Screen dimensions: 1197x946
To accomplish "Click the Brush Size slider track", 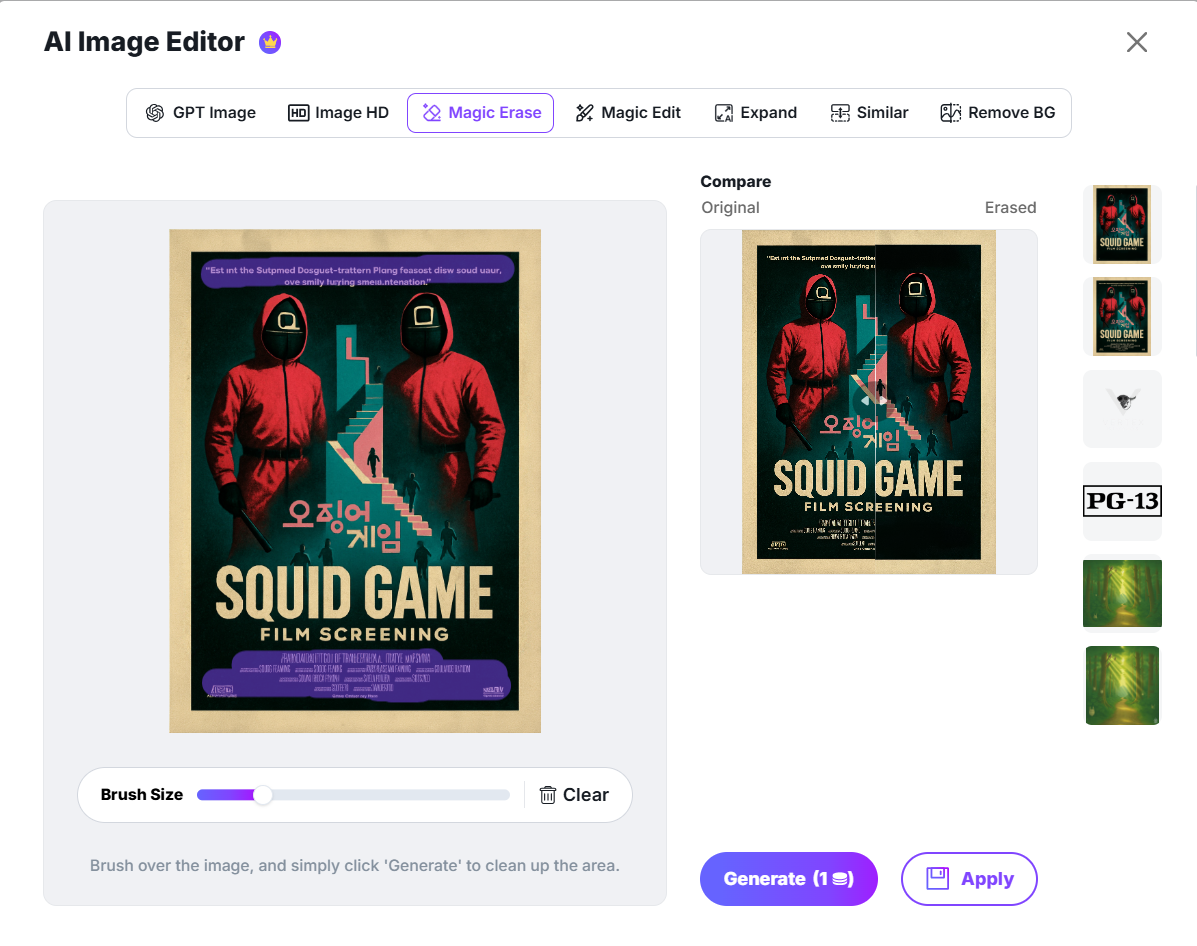I will (353, 795).
